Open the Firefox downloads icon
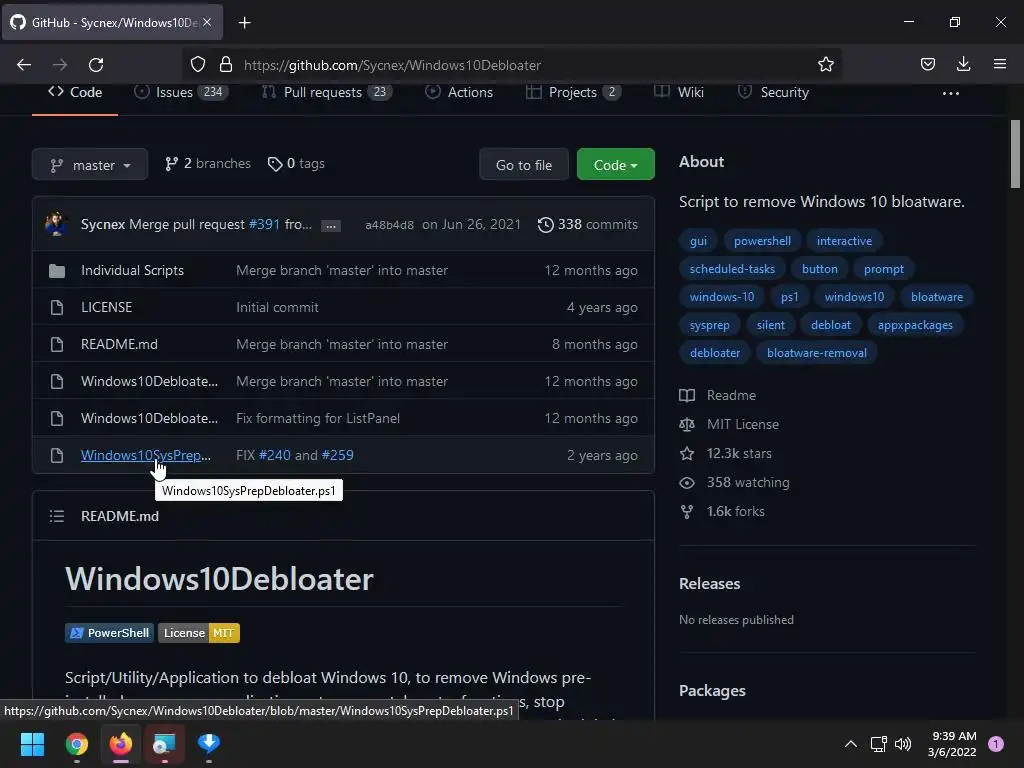 pos(963,64)
